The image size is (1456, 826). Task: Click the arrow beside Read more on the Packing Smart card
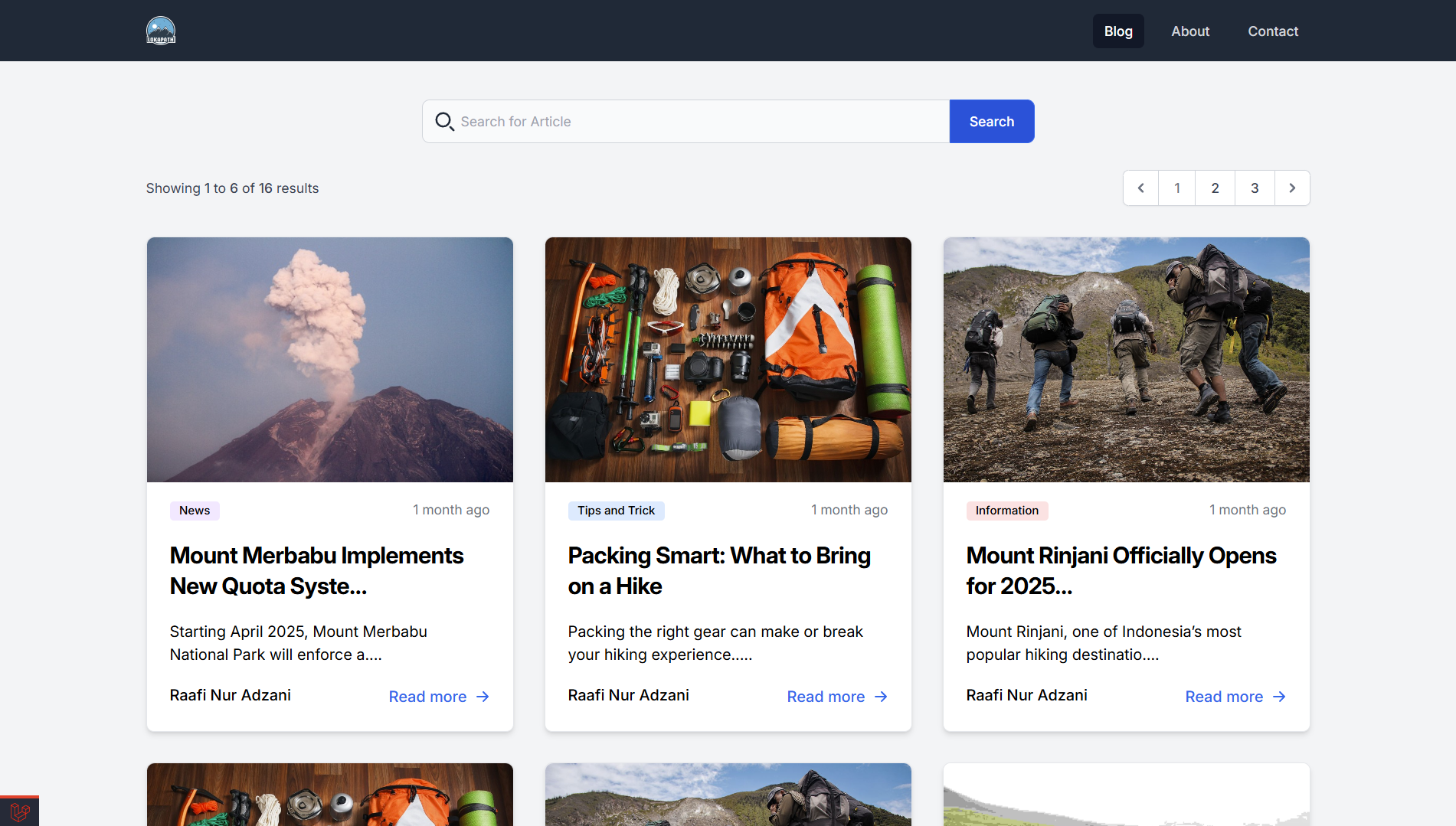coord(881,697)
